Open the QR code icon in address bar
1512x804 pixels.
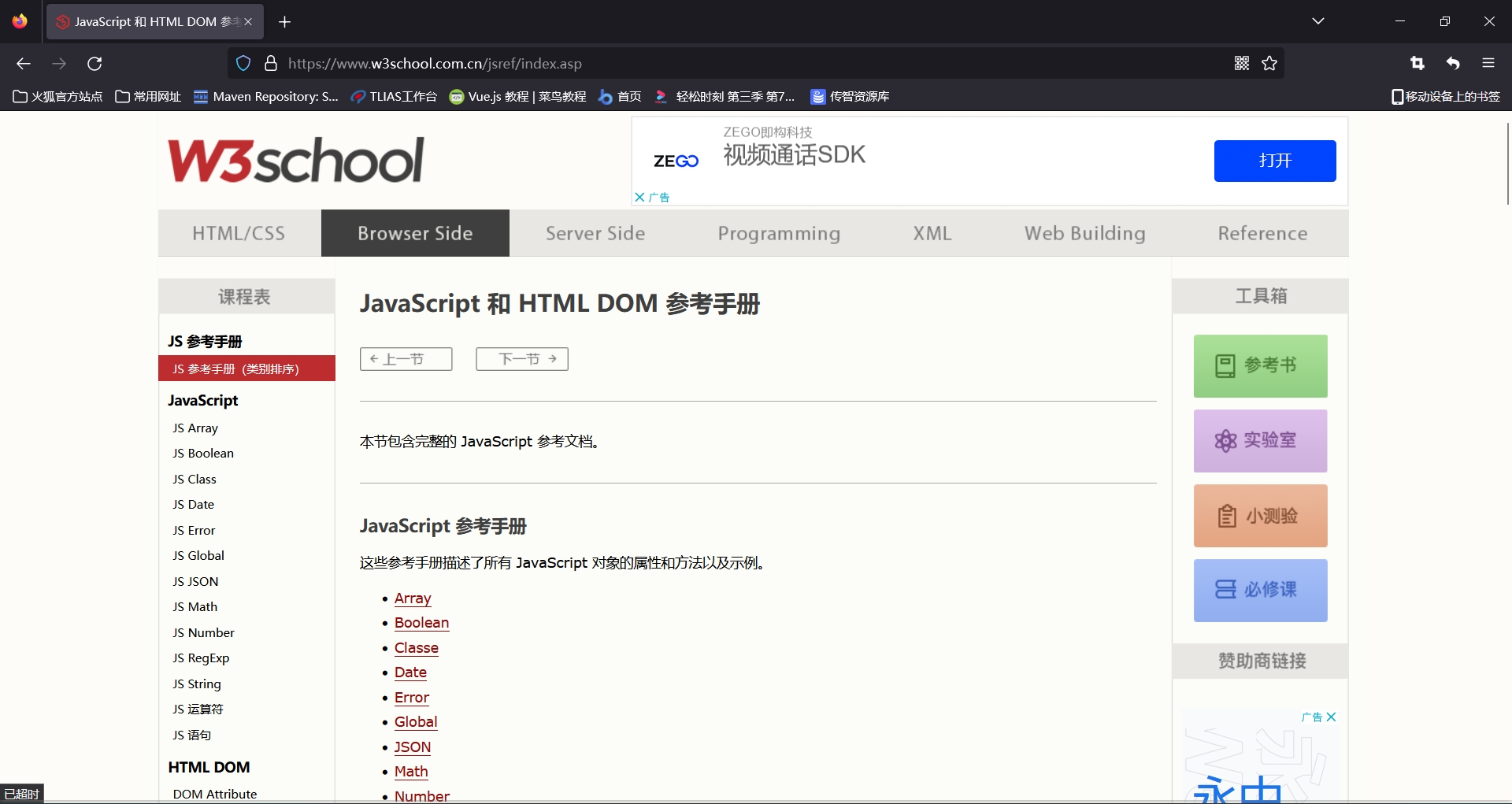click(x=1242, y=64)
